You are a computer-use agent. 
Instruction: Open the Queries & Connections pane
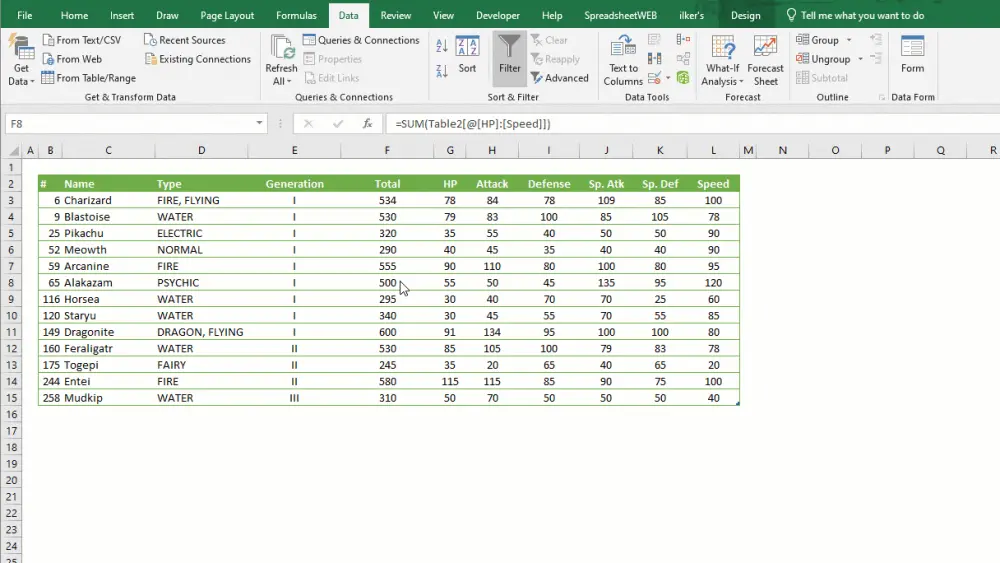pos(362,40)
